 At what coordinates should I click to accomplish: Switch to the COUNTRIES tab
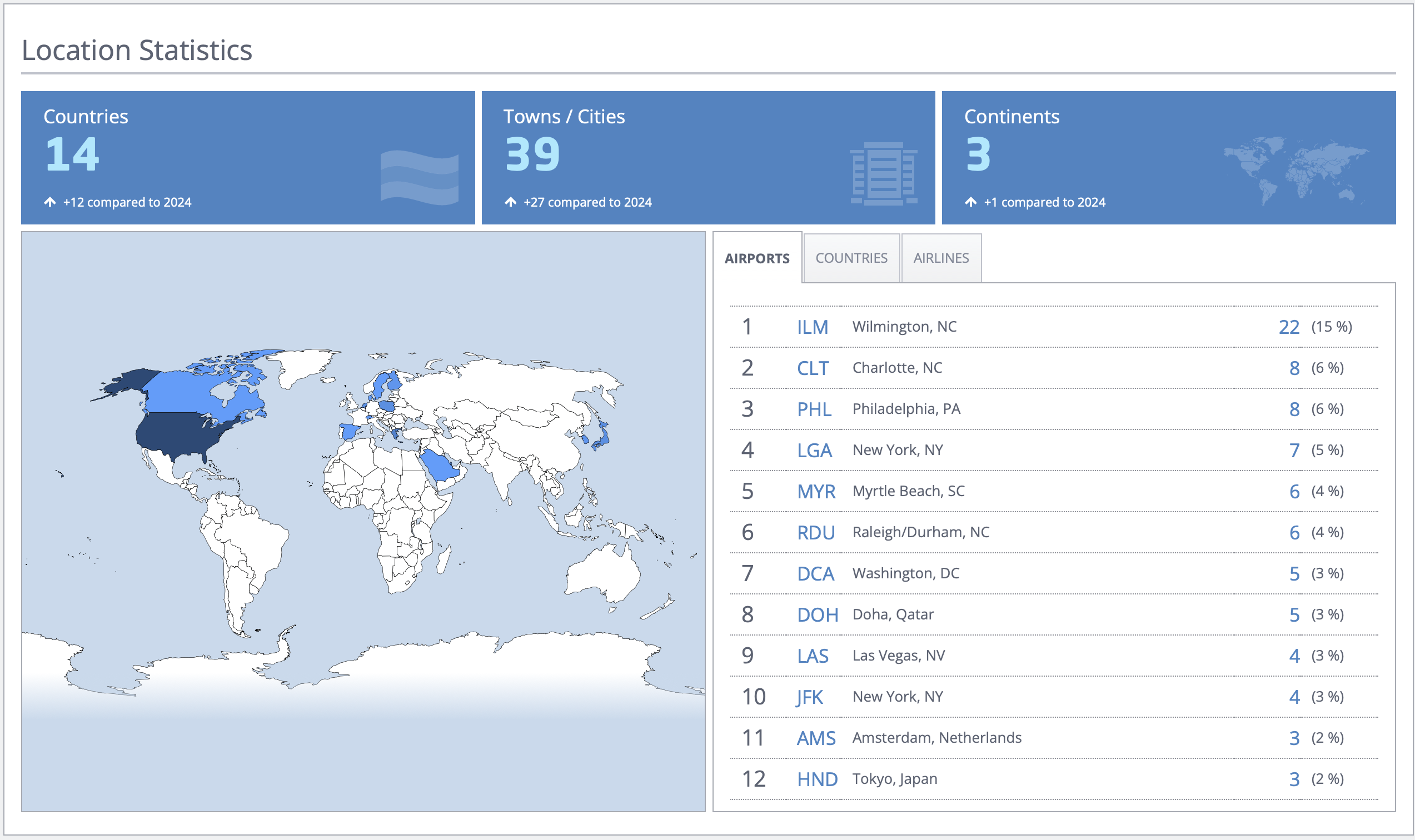coord(851,258)
